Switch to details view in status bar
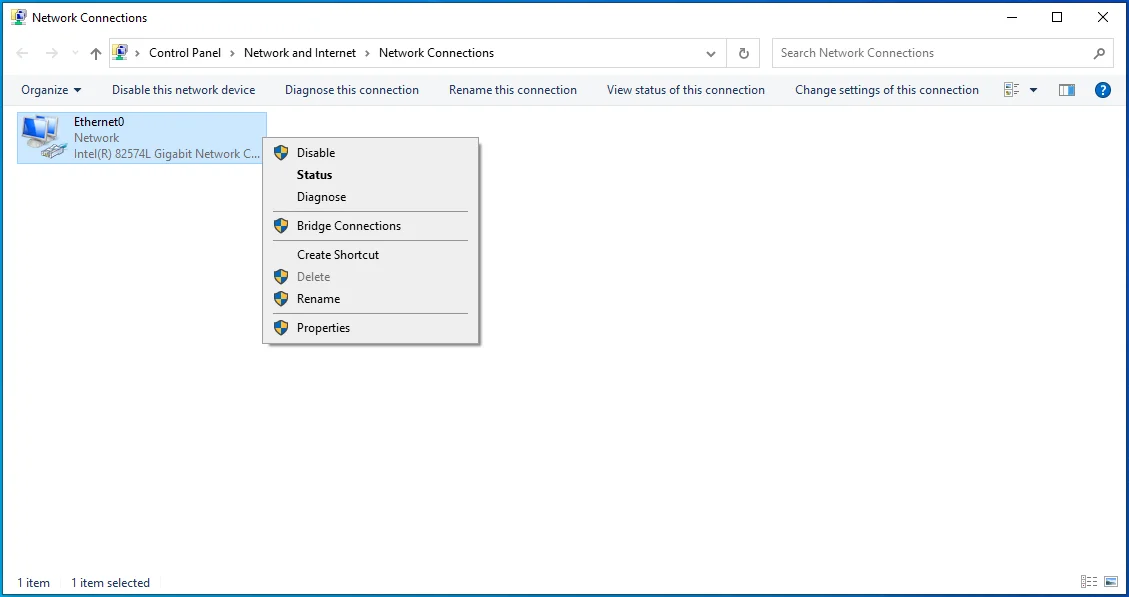 1089,582
